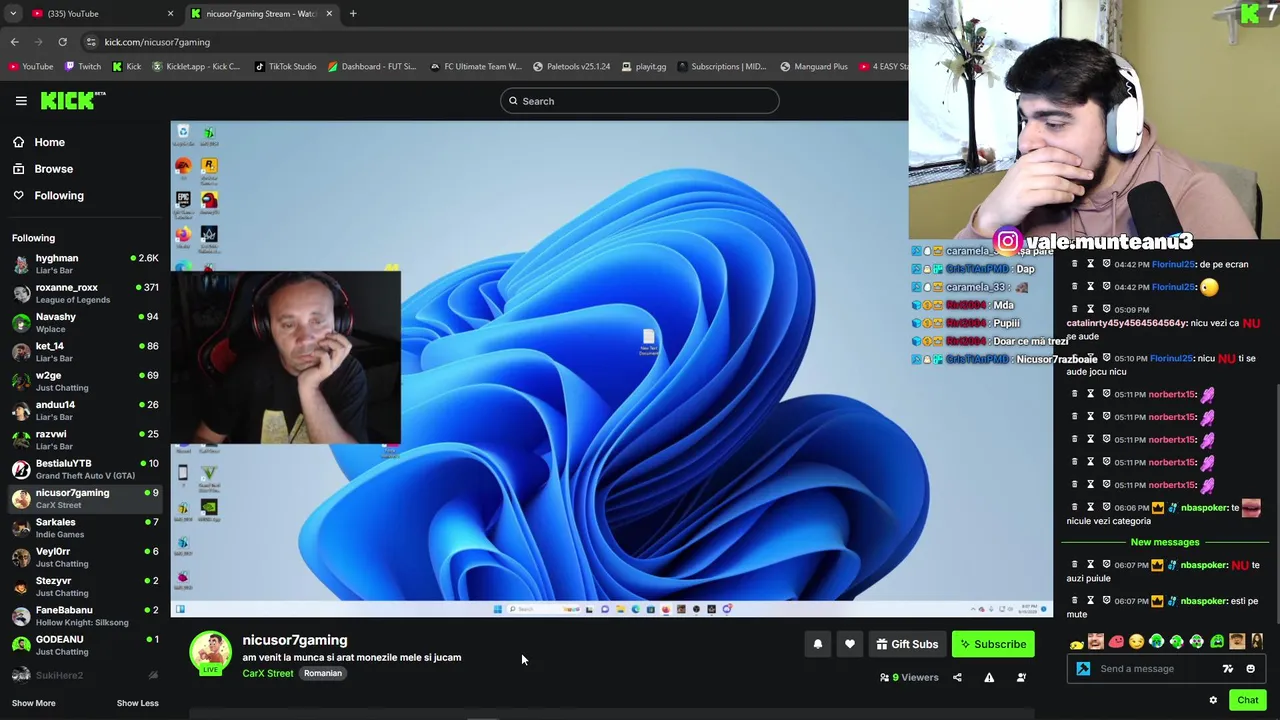Open the Paletools v25.1.24 bookmark
This screenshot has width=1280, height=720.
tap(571, 67)
